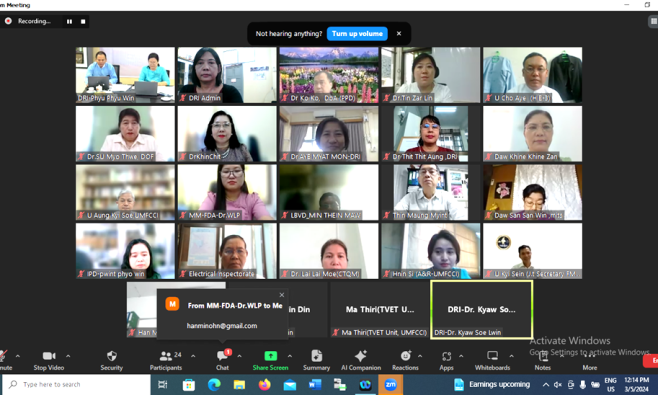Select IPD-pwint phyo win video tile
This screenshot has width=658, height=395.
[125, 251]
